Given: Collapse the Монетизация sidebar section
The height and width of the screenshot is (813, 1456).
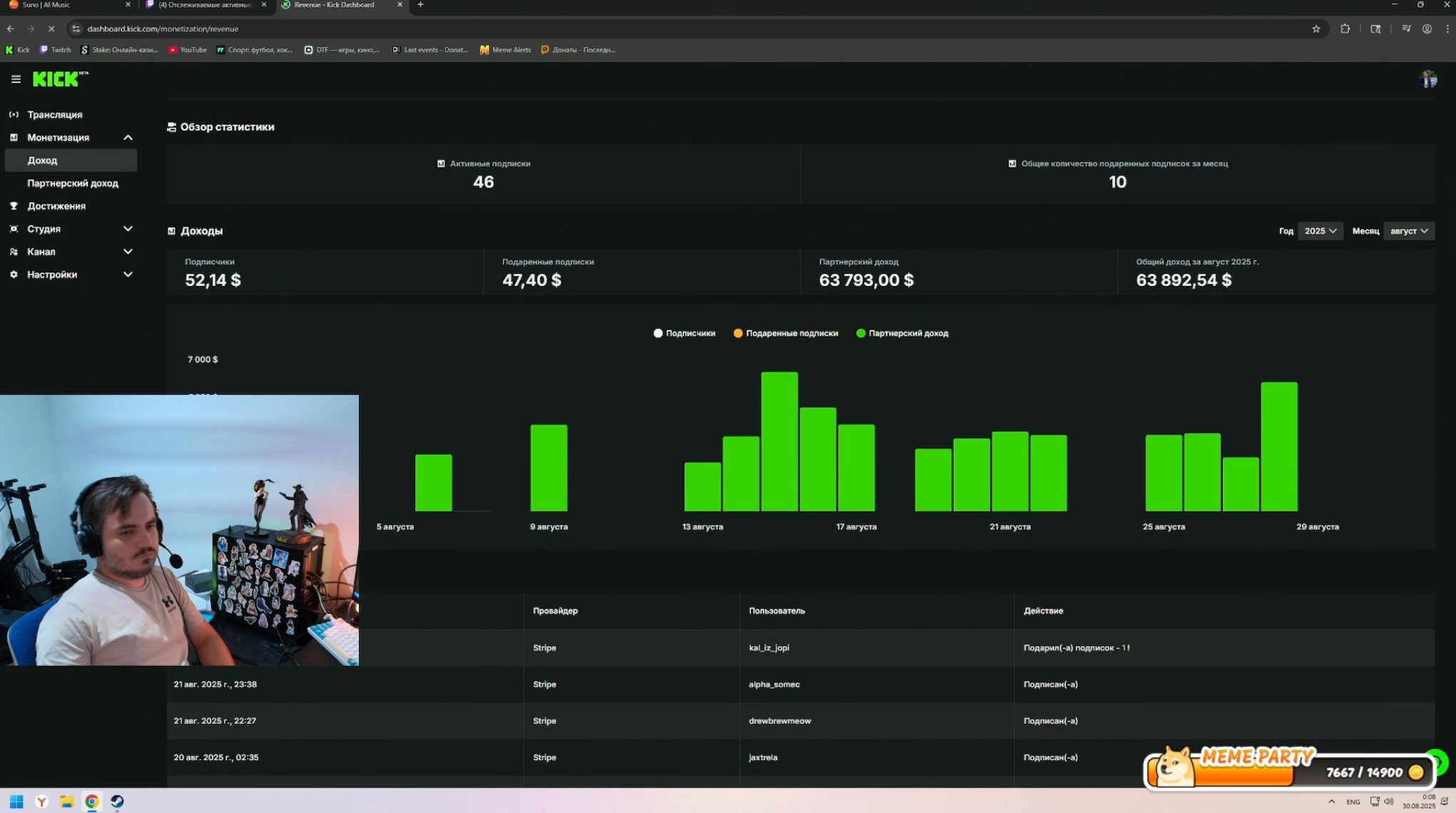Looking at the screenshot, I should 128,138.
